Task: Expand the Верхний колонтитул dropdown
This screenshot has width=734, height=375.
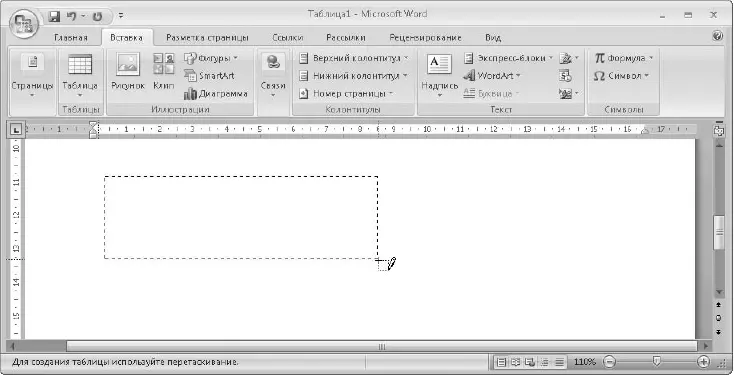Action: click(353, 58)
